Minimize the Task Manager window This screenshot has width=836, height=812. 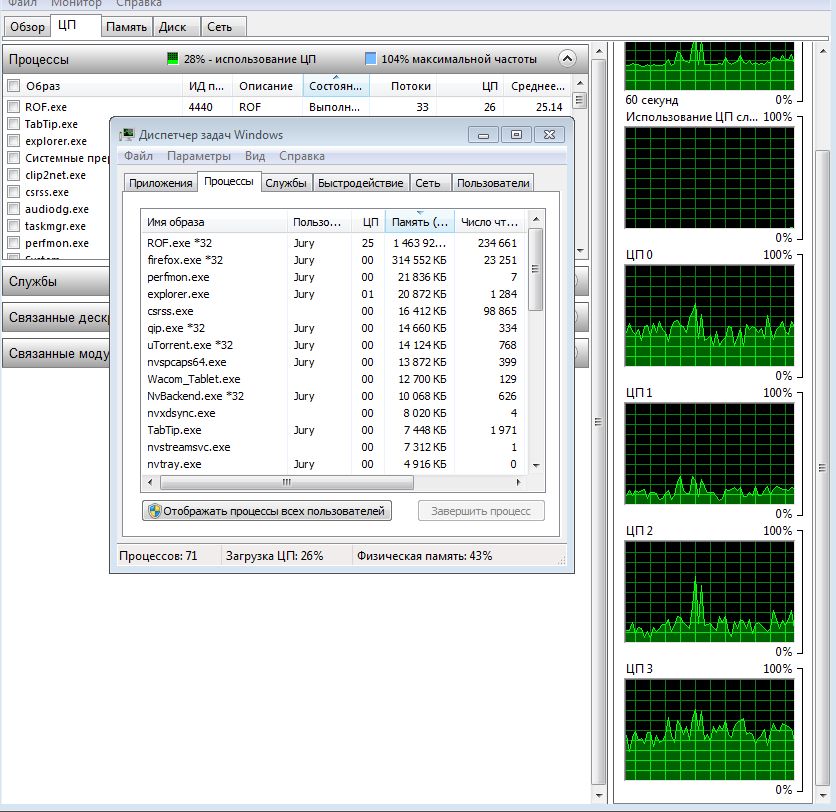coord(485,135)
